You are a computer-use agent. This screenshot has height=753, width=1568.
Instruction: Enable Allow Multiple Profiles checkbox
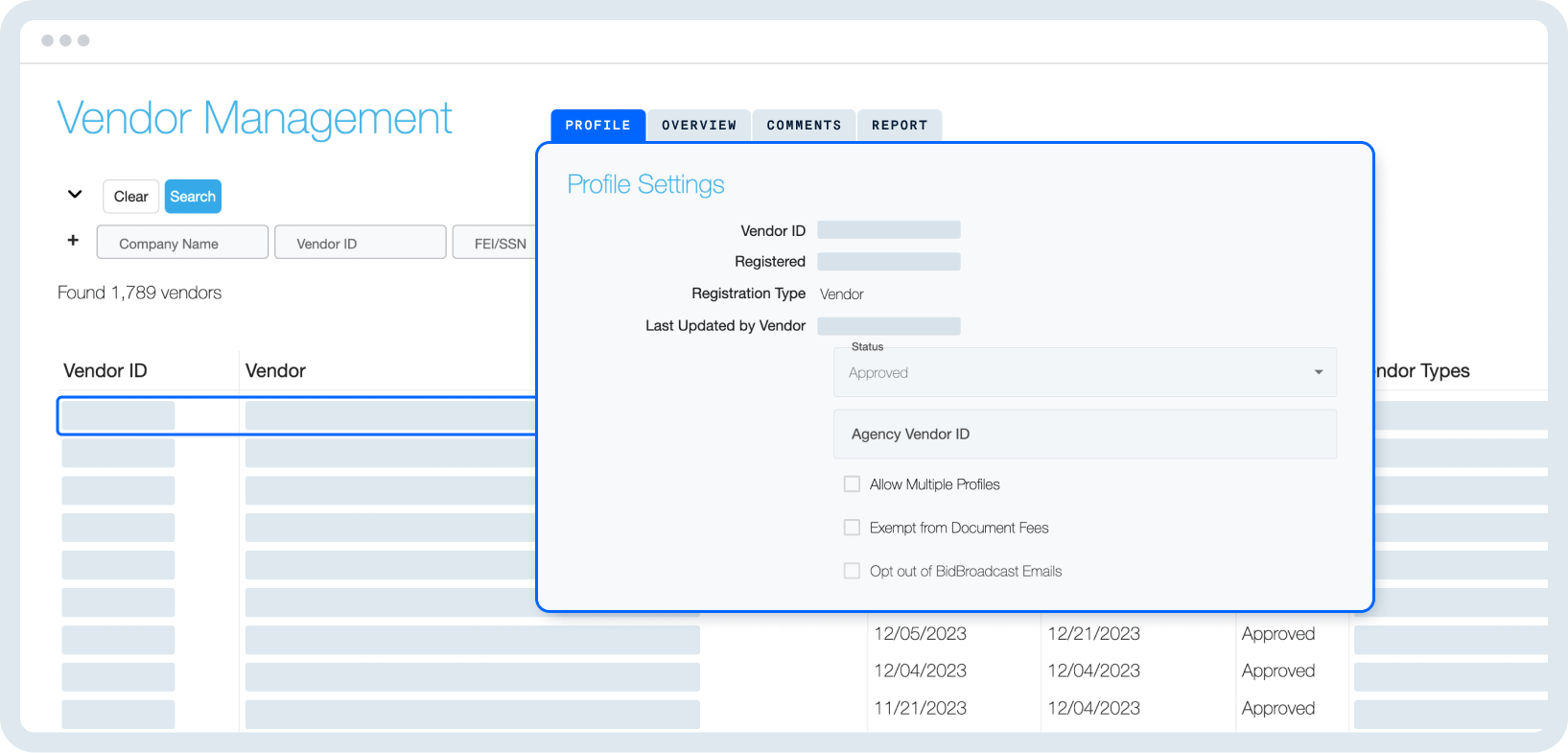[852, 484]
